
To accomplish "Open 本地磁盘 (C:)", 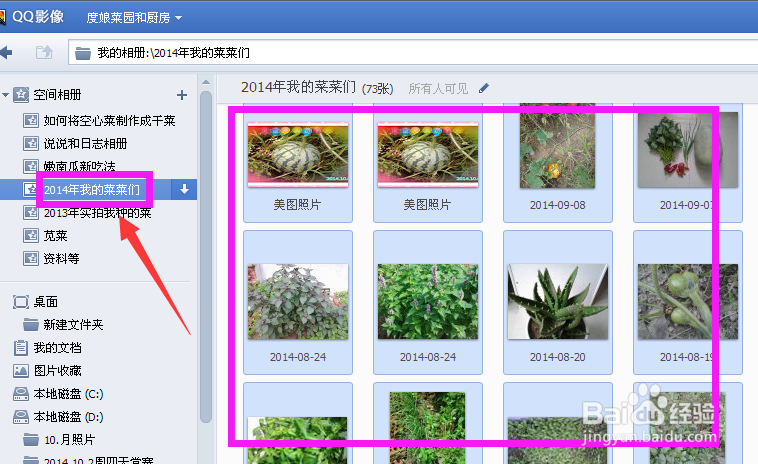I will [x=68, y=394].
